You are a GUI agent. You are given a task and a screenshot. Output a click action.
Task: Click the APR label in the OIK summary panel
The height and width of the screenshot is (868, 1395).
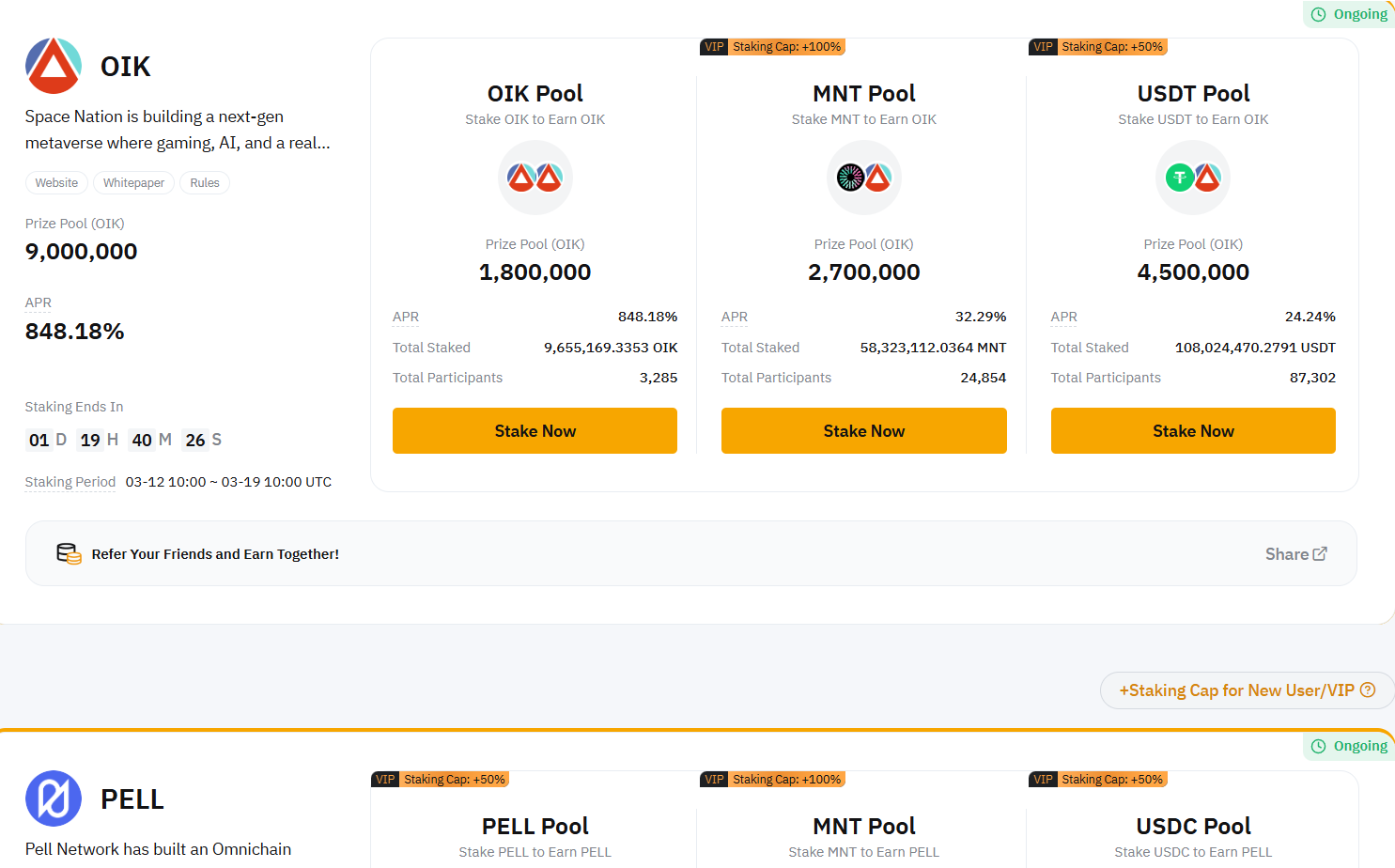(39, 302)
